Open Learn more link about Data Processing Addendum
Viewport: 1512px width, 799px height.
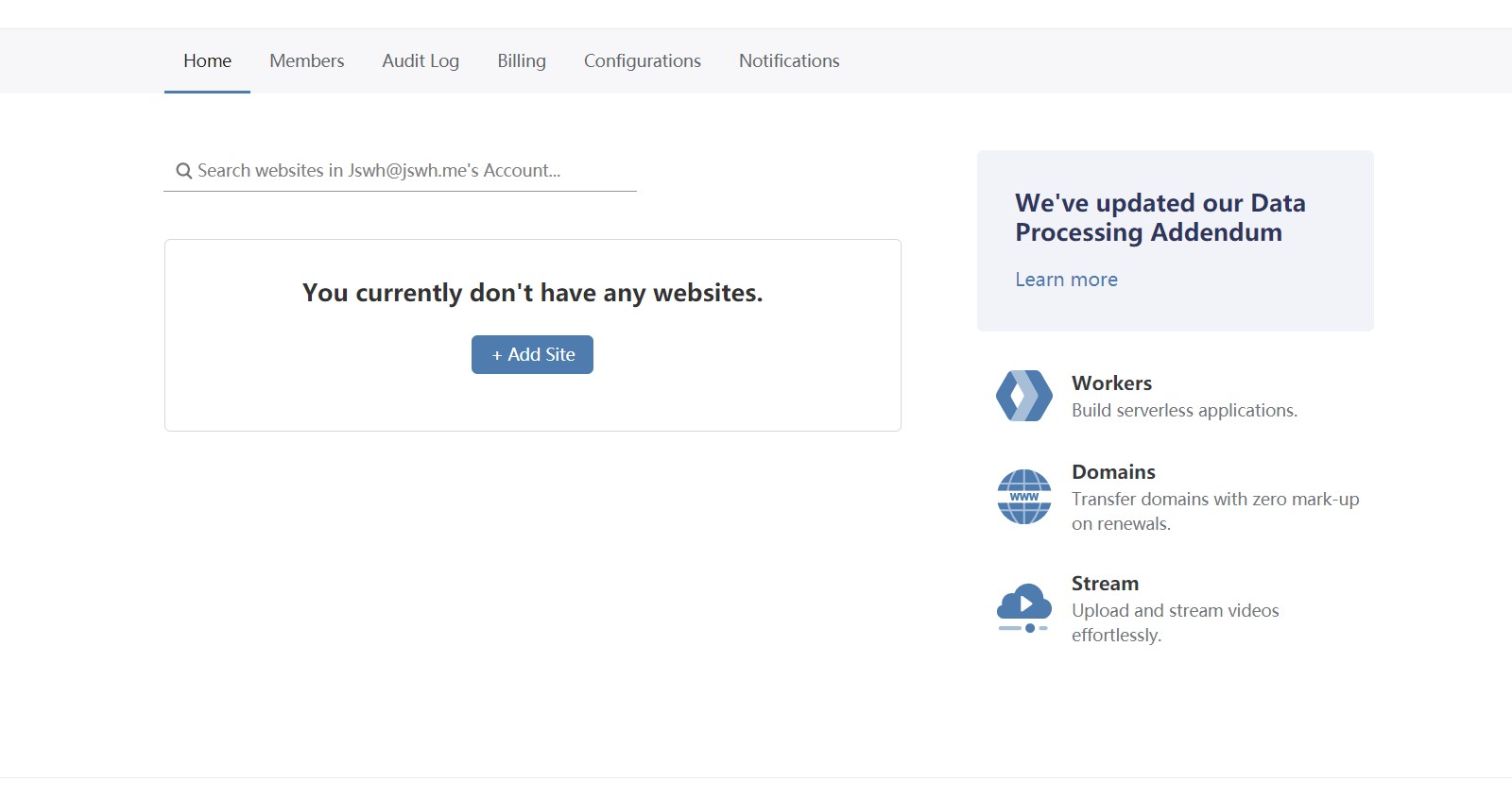[1066, 280]
